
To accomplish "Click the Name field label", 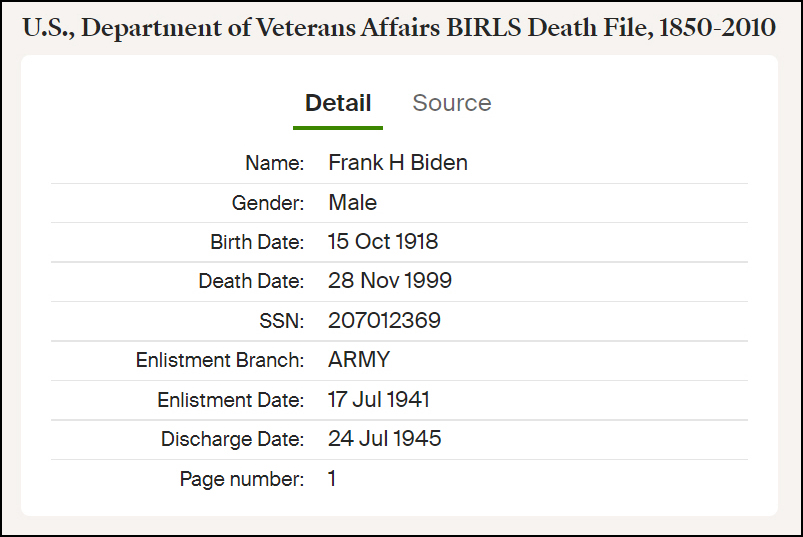I will coord(274,163).
